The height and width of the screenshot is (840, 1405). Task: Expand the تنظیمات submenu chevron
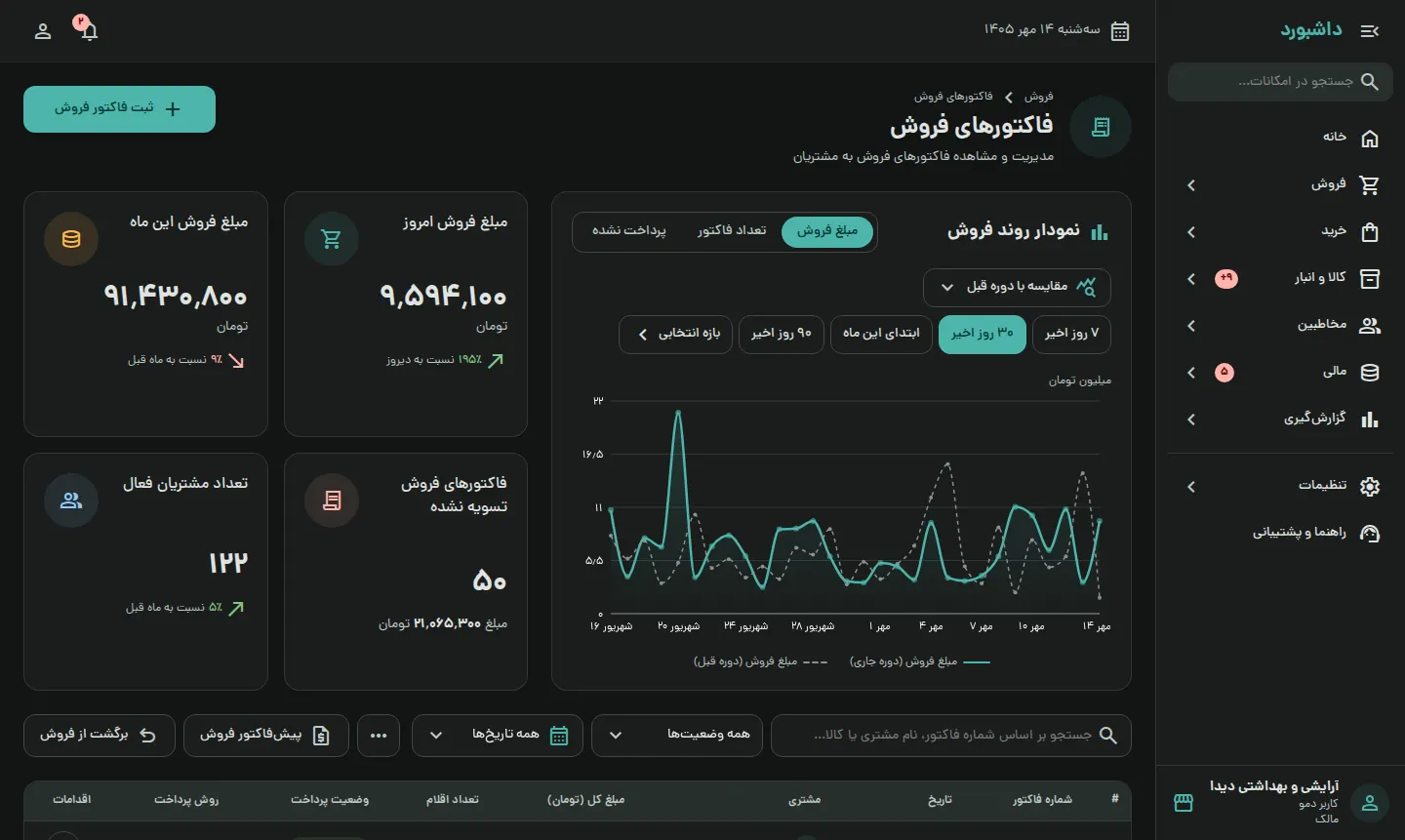coord(1191,486)
